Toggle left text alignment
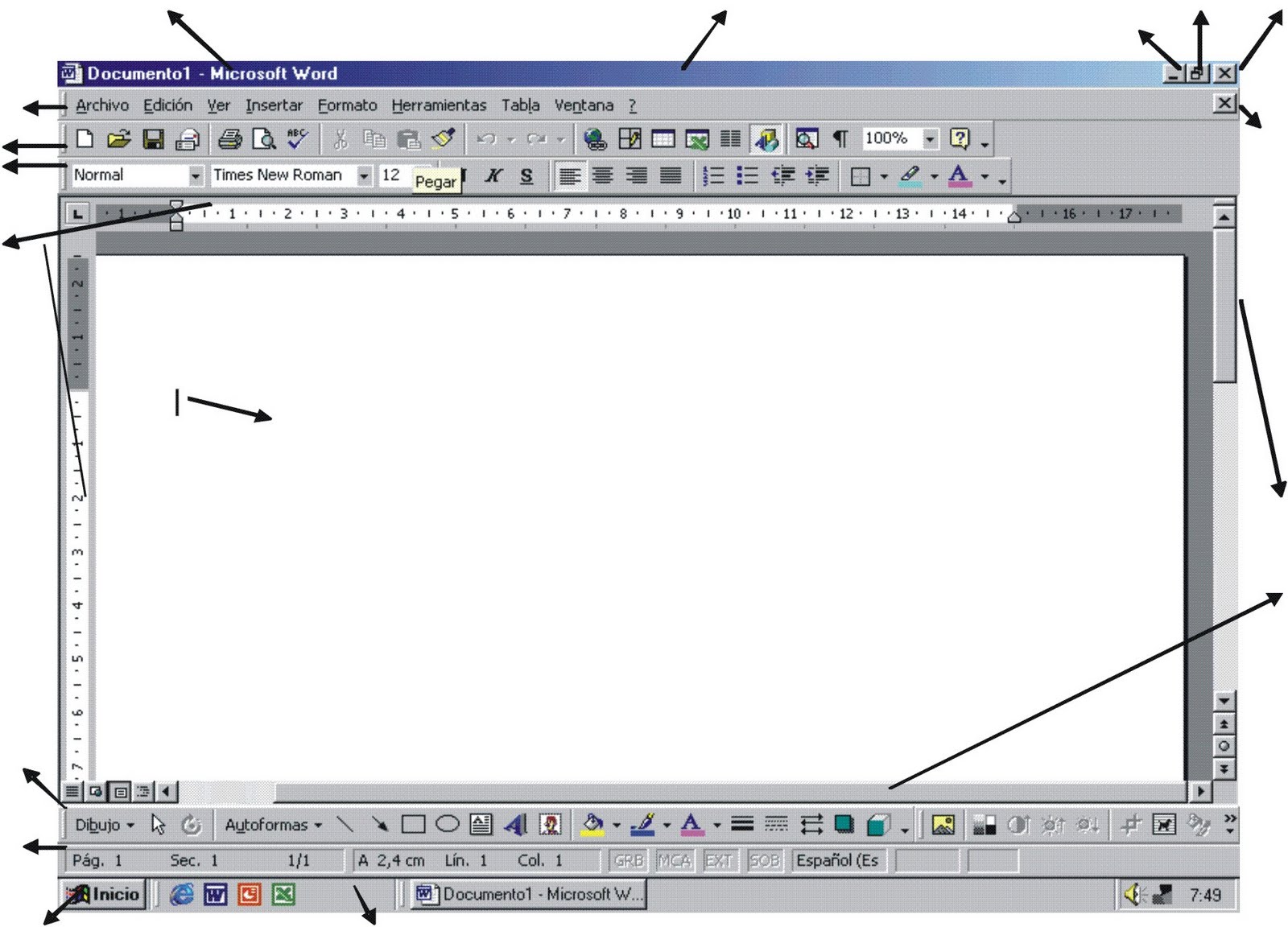Image resolution: width=1288 pixels, height=927 pixels. (x=569, y=175)
